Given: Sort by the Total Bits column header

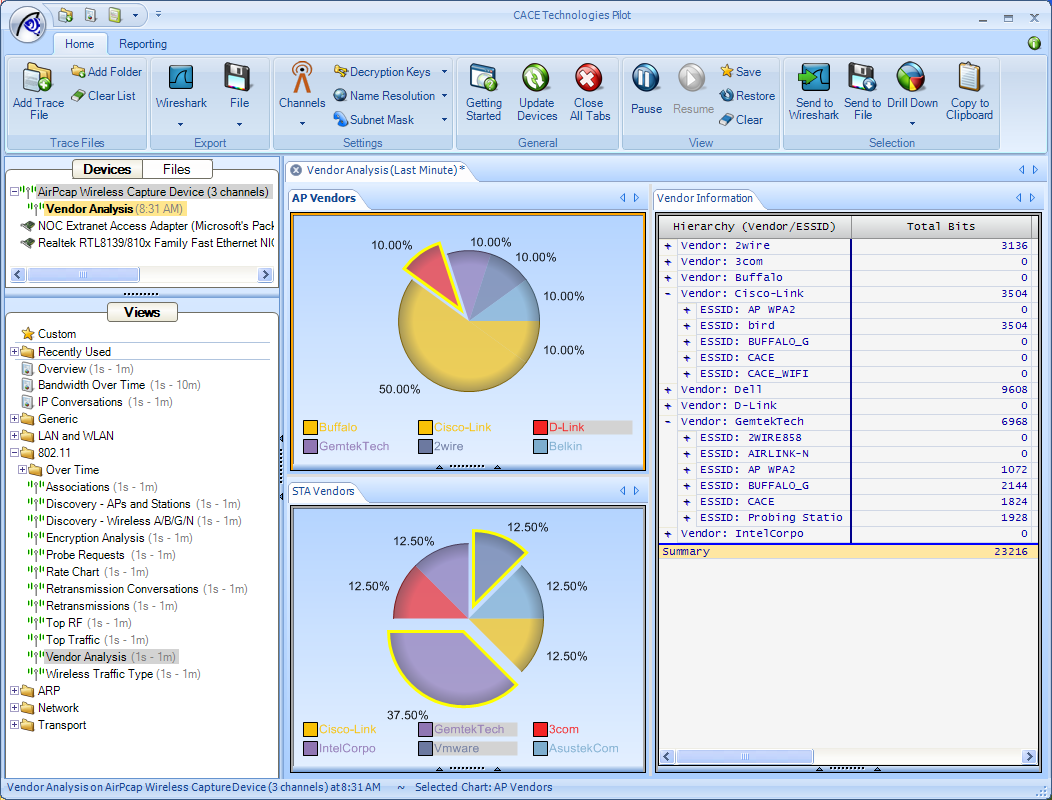Looking at the screenshot, I should tap(941, 227).
